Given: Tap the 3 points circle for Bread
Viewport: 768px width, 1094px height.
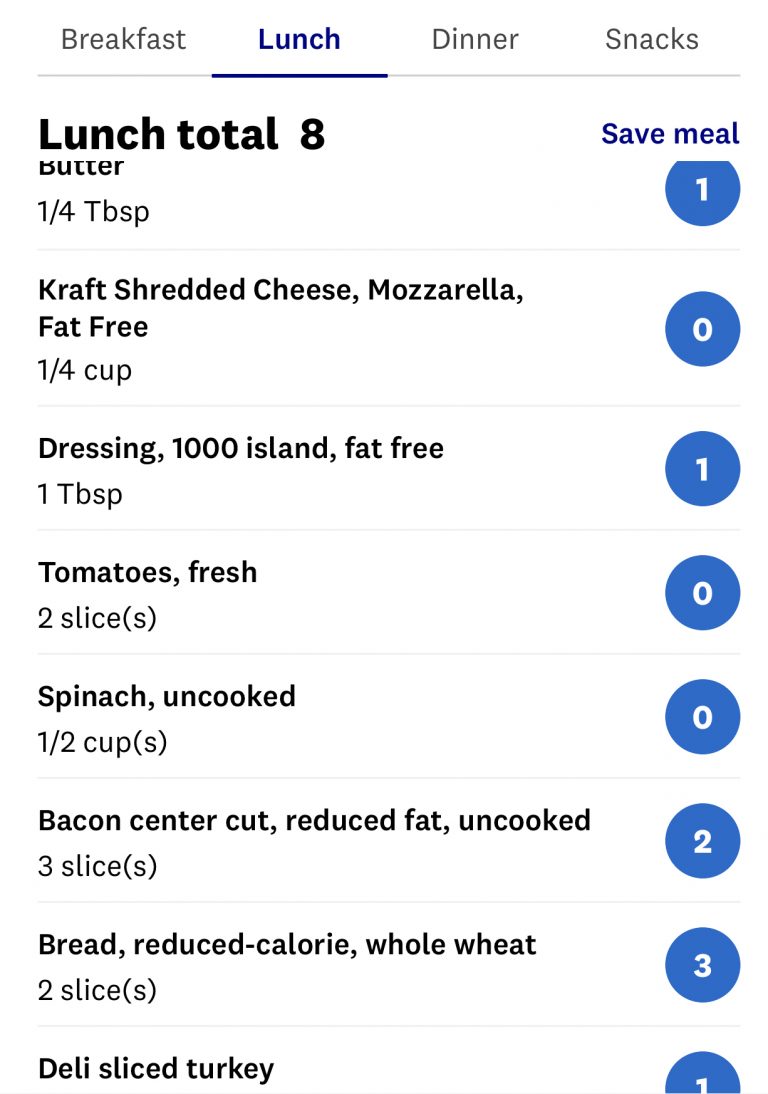Looking at the screenshot, I should [x=702, y=965].
